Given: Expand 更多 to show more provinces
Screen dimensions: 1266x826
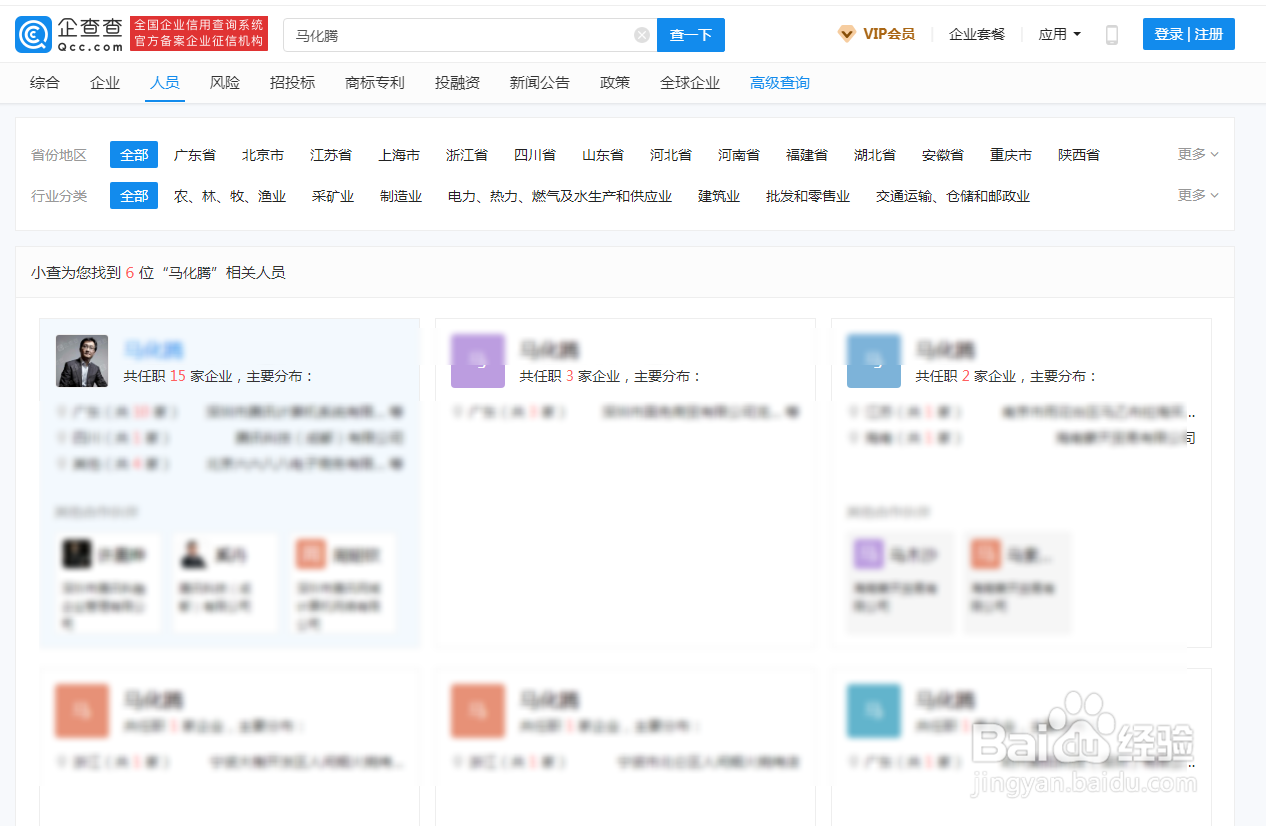Looking at the screenshot, I should [1197, 154].
